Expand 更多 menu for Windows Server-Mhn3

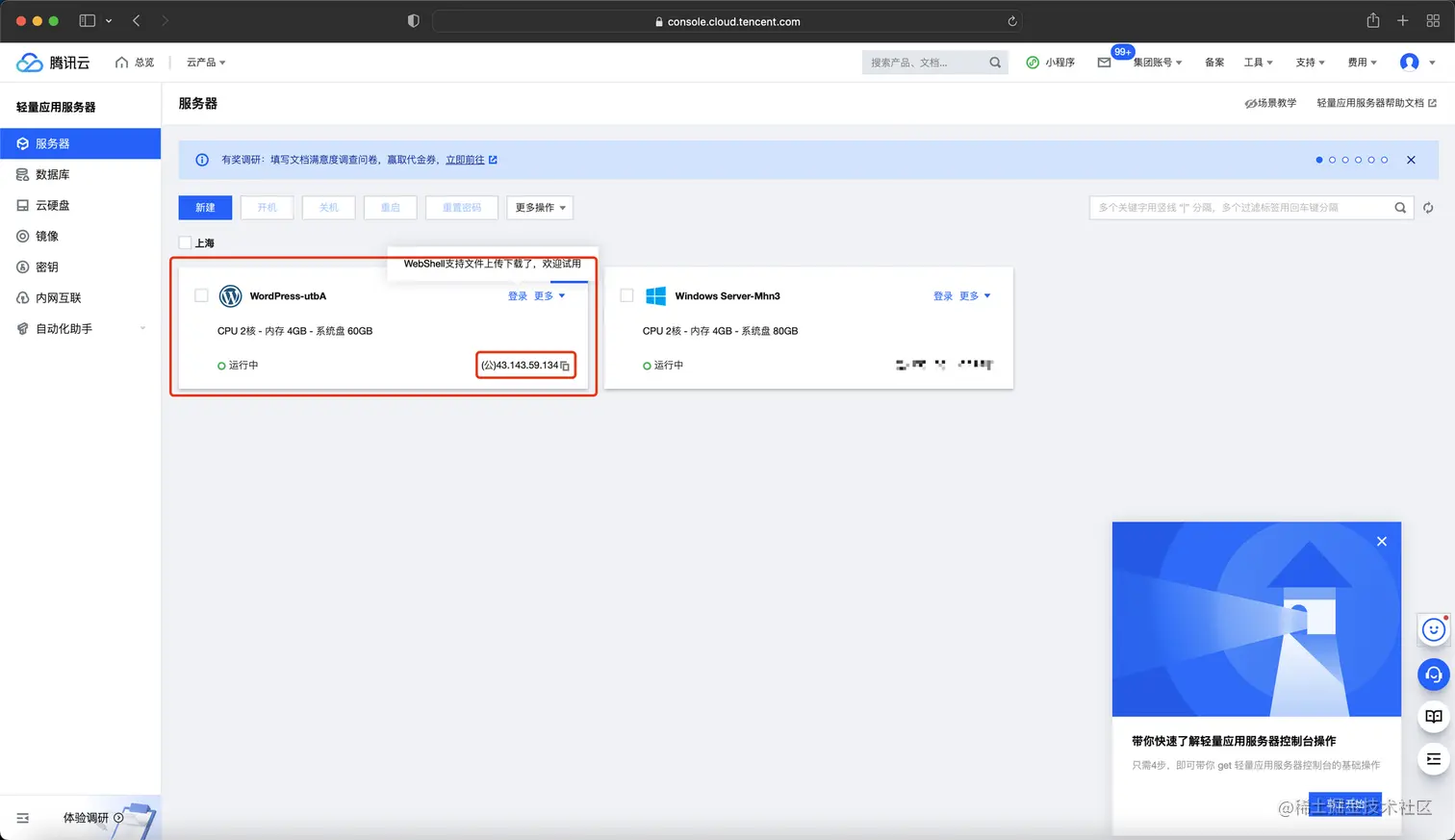975,296
